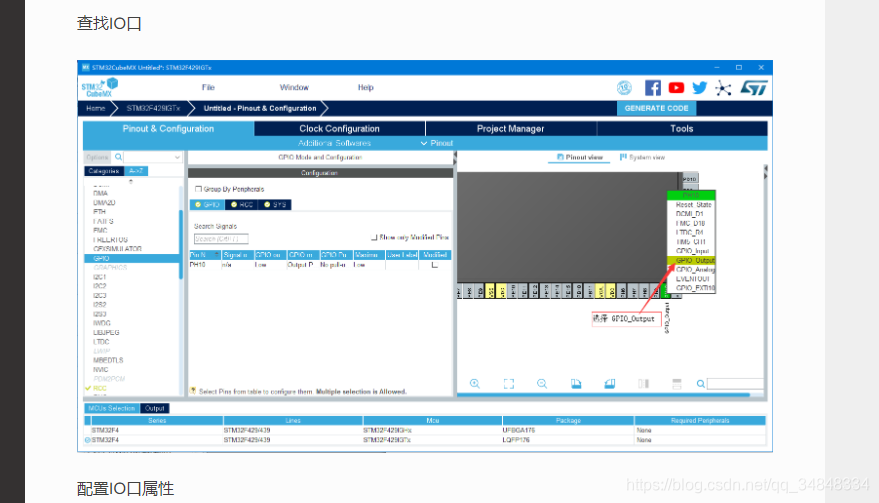Click the Search Signals input field
The width and height of the screenshot is (879, 503).
pos(221,239)
